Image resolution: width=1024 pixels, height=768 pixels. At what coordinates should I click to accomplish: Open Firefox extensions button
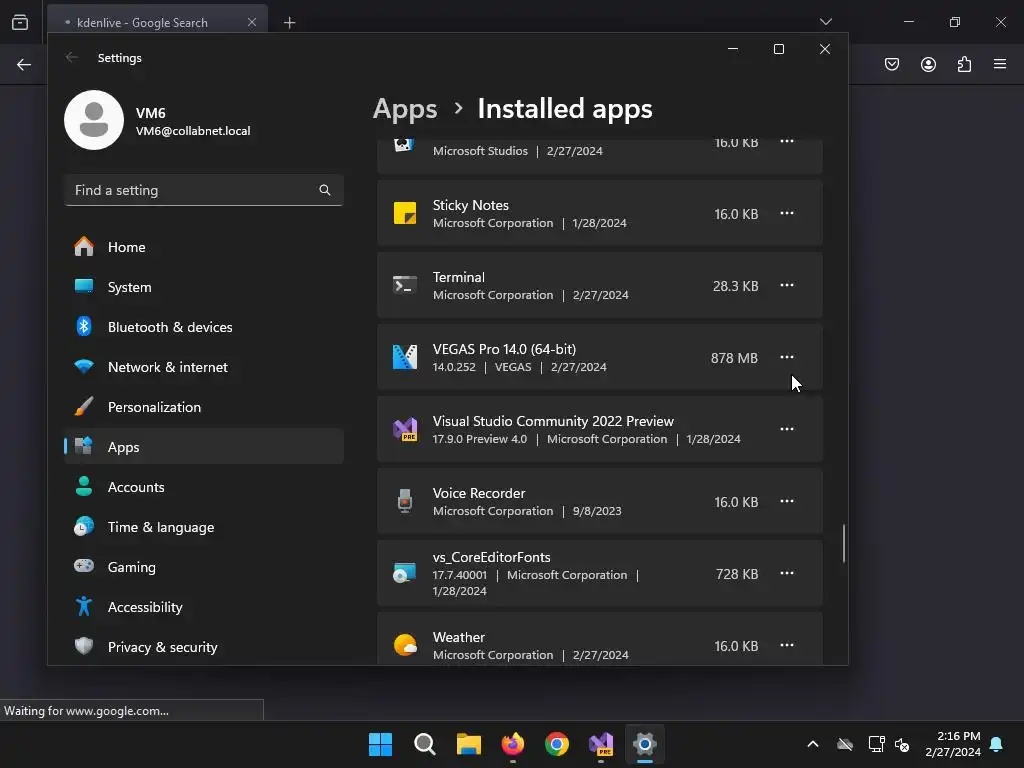pos(964,64)
